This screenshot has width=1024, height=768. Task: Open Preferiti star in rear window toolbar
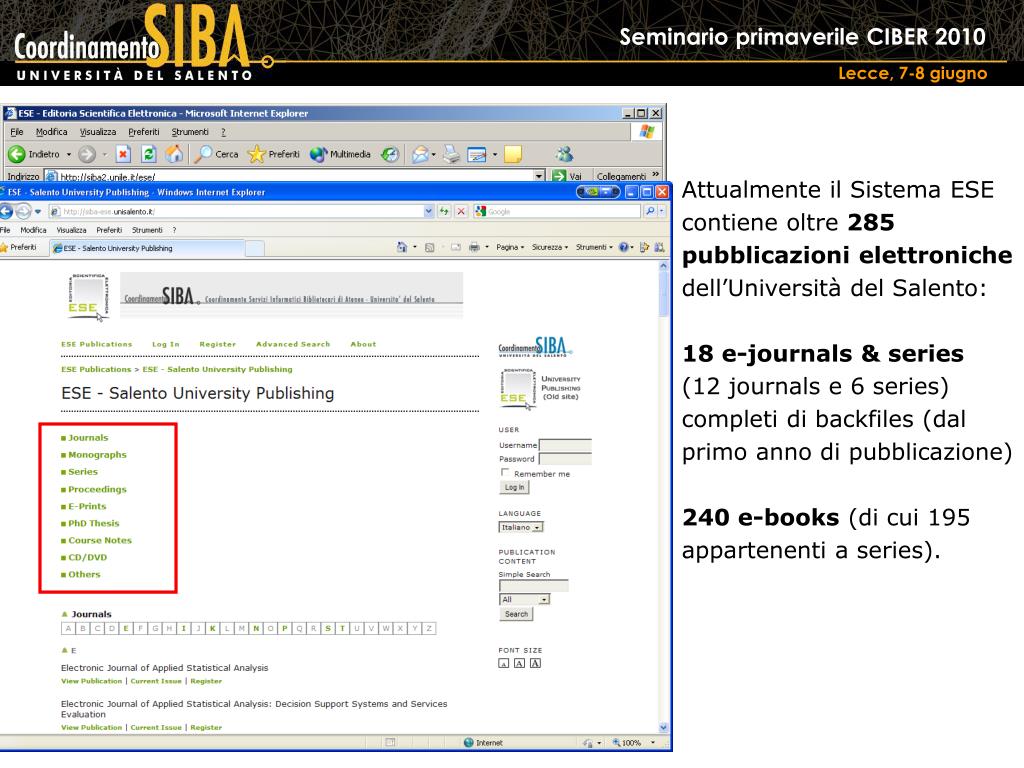tap(274, 154)
